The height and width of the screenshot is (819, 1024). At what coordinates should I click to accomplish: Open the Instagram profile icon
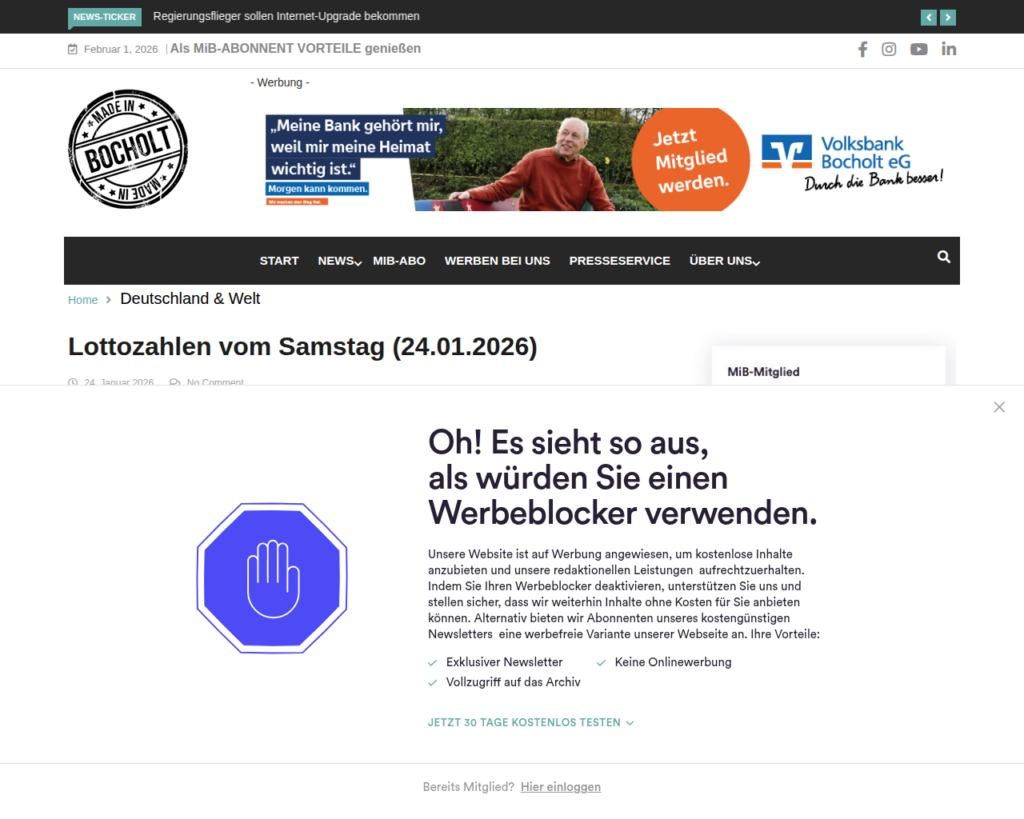(889, 50)
